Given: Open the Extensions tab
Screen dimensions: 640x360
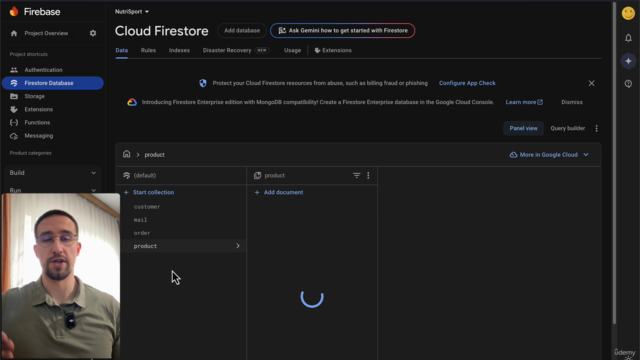Looking at the screenshot, I should 333,51.
